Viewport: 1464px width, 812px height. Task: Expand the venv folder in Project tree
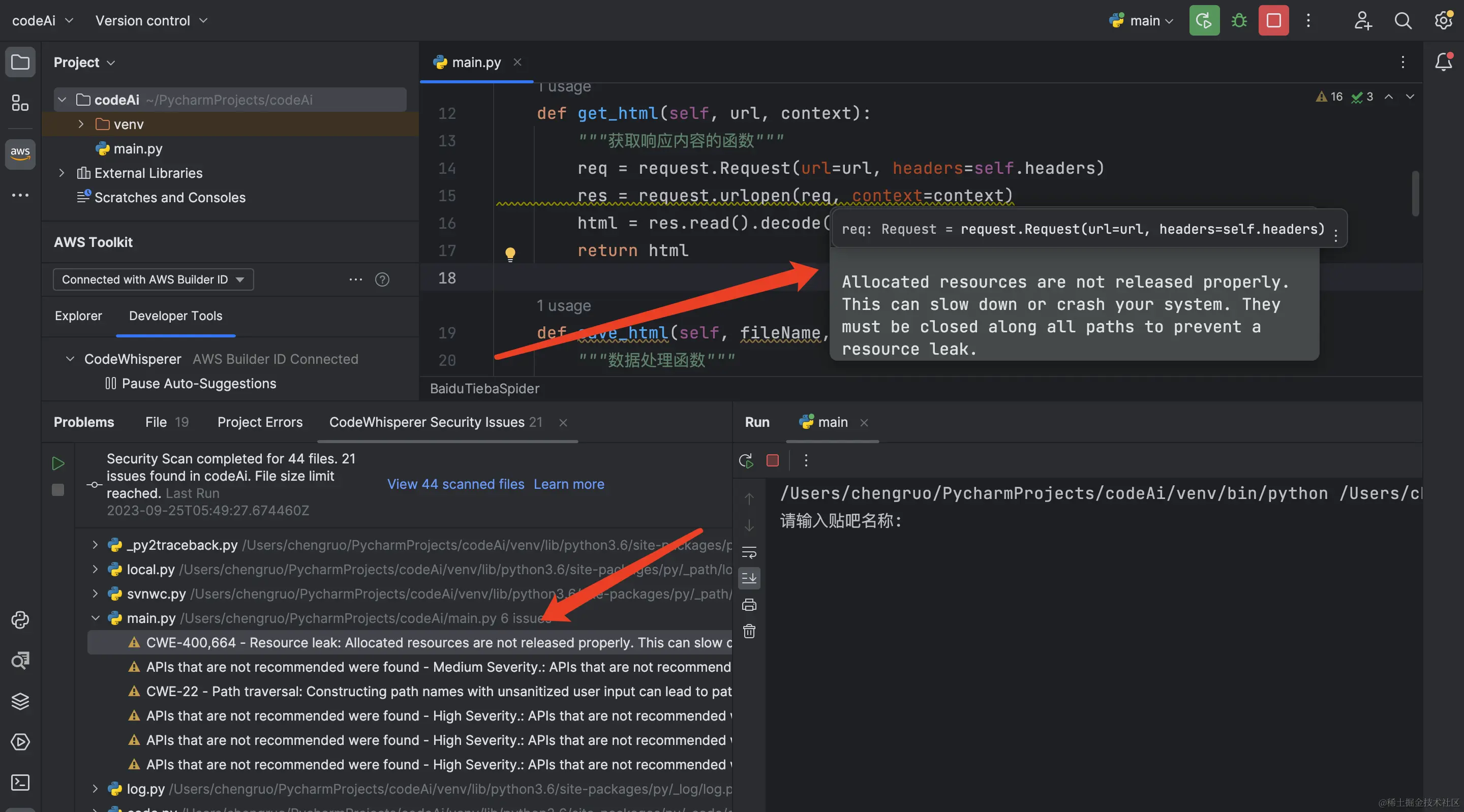[x=81, y=124]
